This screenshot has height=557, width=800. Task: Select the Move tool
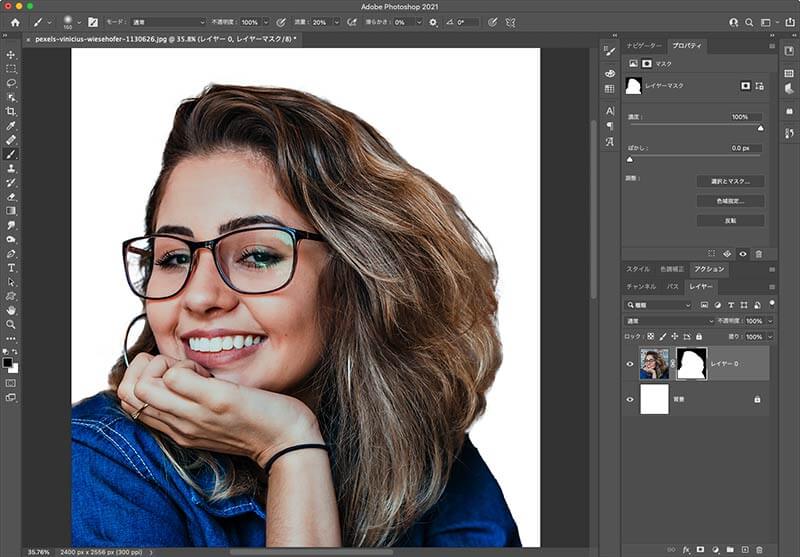[x=11, y=55]
